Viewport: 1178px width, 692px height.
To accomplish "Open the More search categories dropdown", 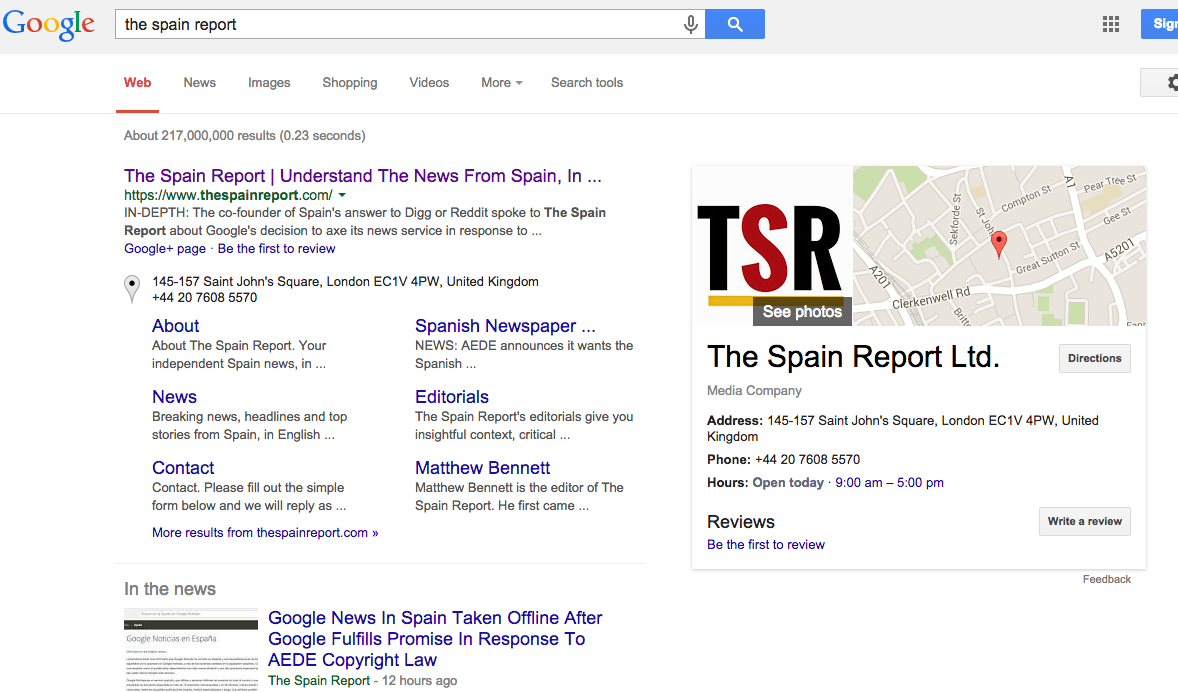I will (502, 83).
